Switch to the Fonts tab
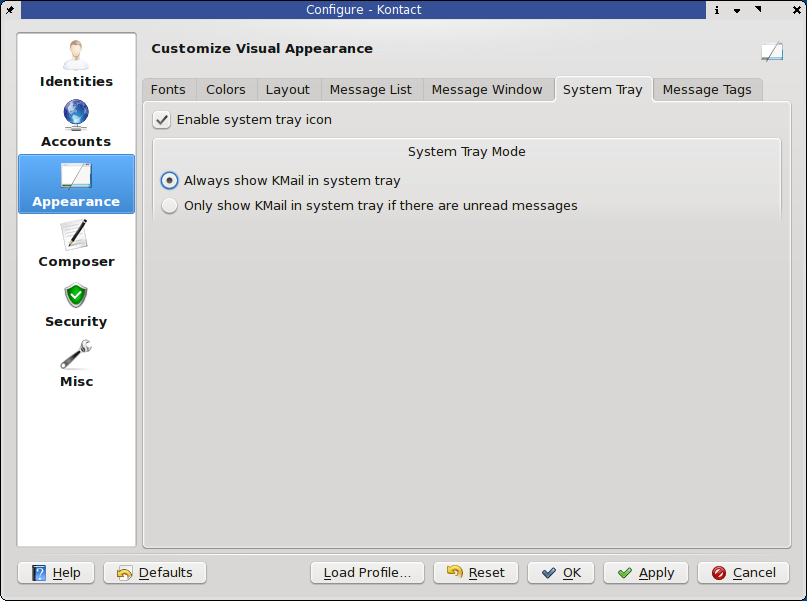 click(168, 90)
